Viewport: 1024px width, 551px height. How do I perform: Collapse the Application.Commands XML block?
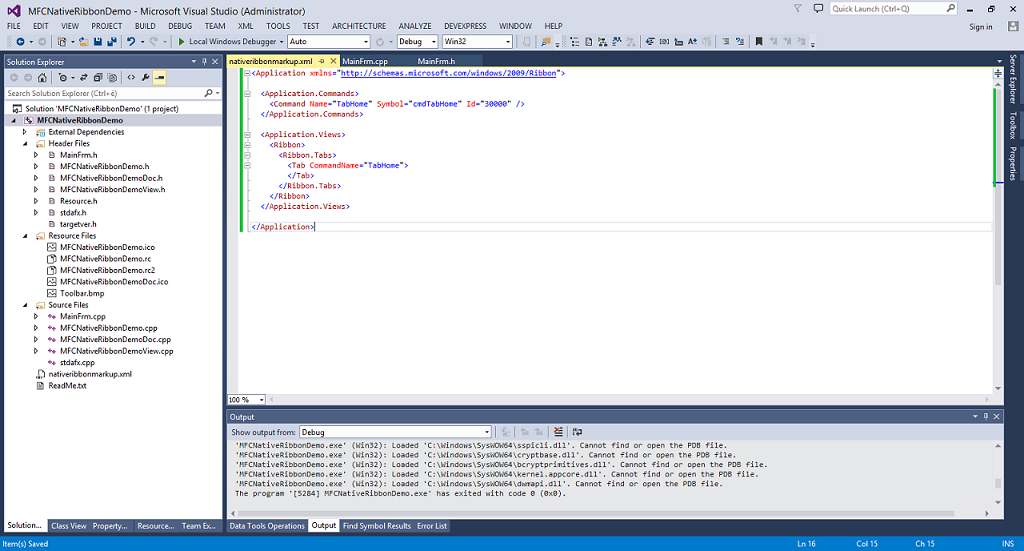[248, 93]
